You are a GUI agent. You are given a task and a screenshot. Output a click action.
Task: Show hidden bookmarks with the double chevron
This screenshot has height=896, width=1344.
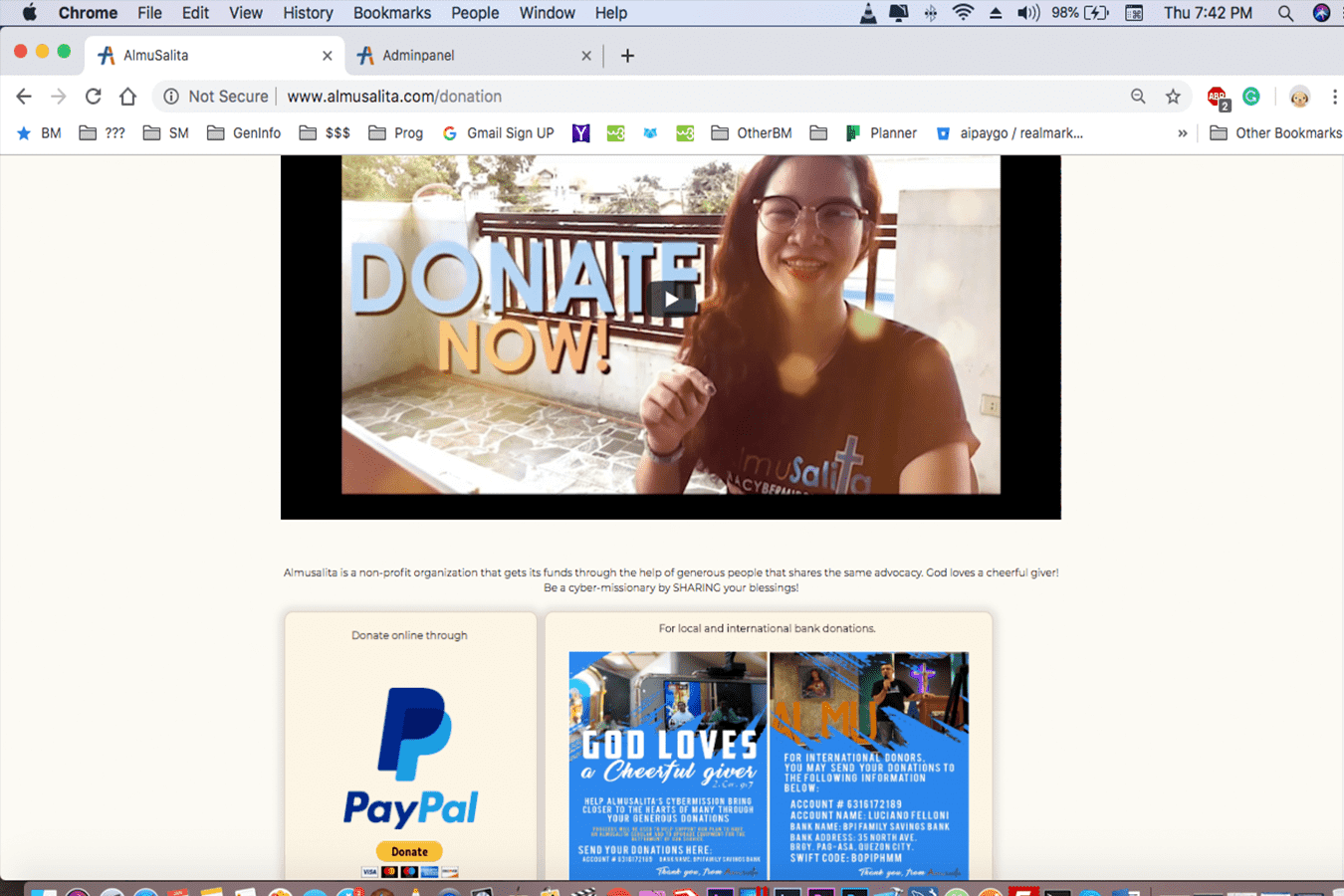[1183, 133]
